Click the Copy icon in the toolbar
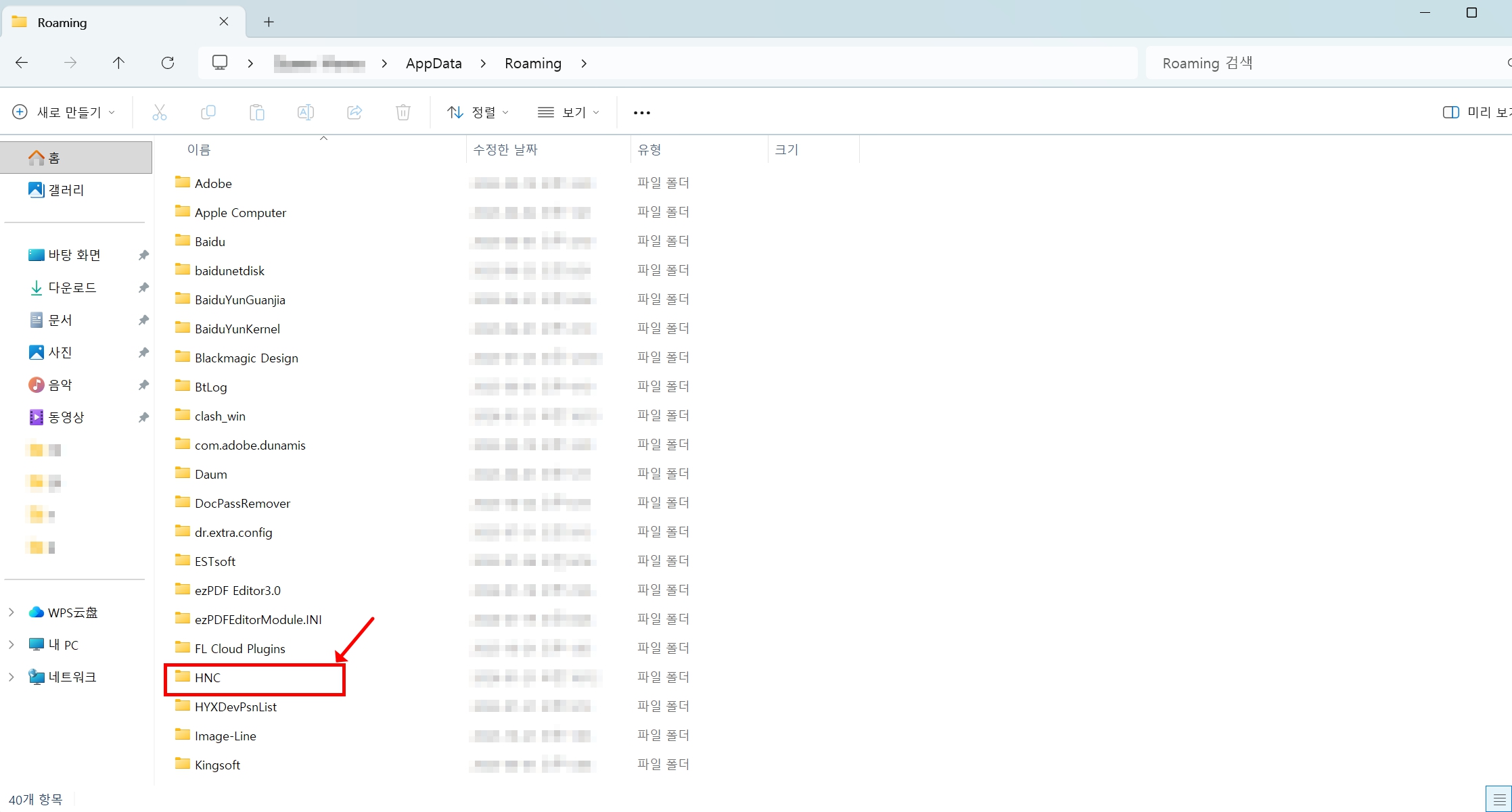This screenshot has height=812, width=1512. pyautogui.click(x=208, y=112)
